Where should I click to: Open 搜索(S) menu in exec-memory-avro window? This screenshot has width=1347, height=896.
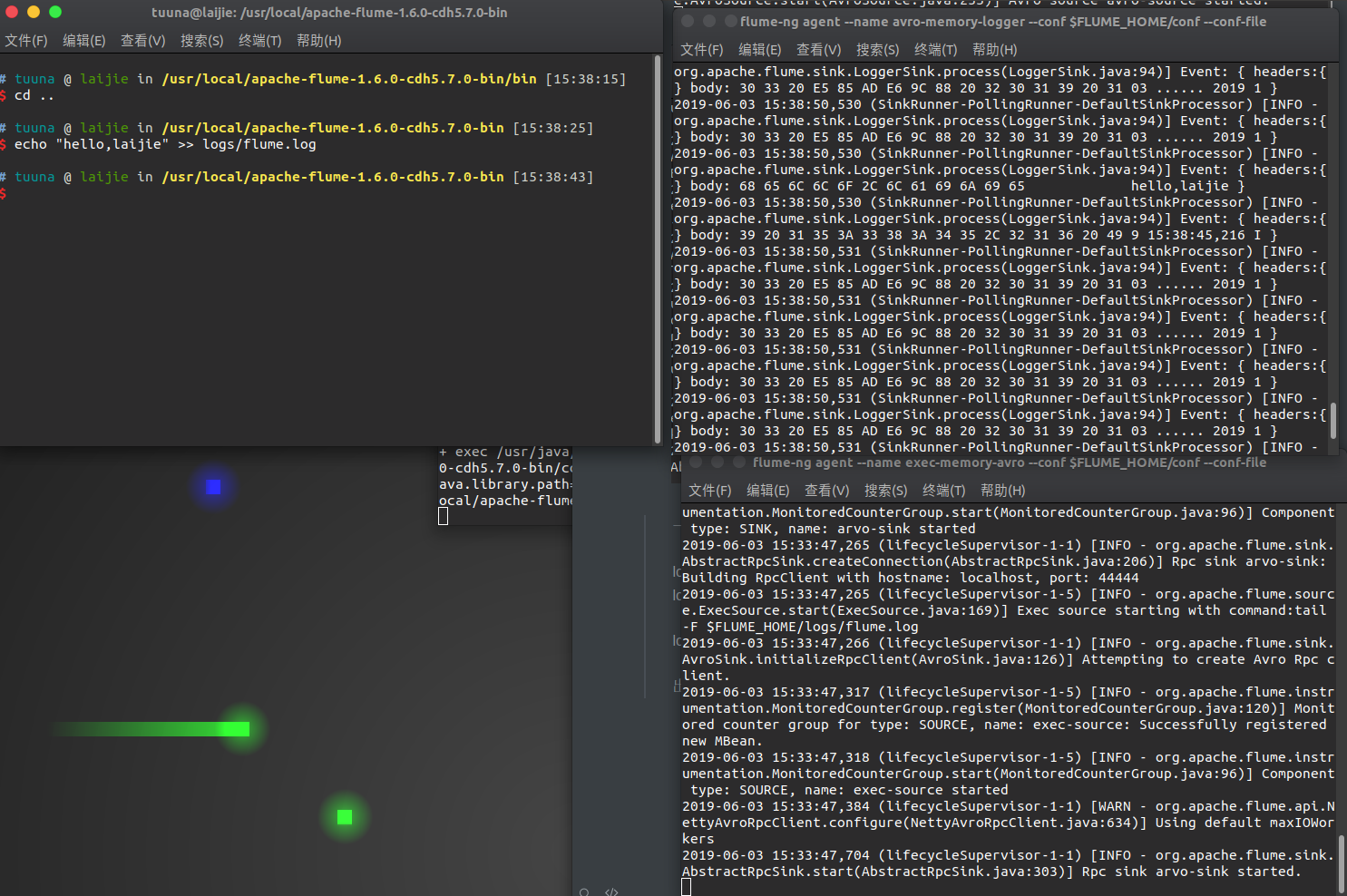pyautogui.click(x=885, y=491)
